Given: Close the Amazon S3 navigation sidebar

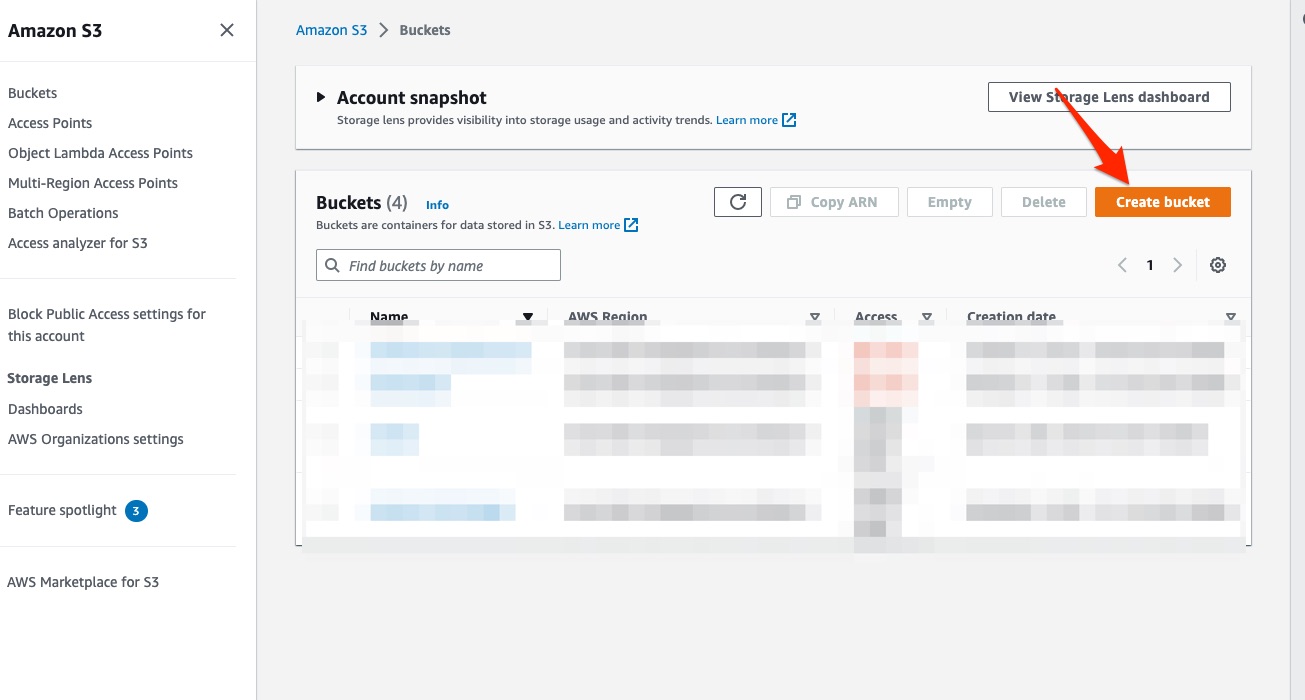Looking at the screenshot, I should coord(228,30).
